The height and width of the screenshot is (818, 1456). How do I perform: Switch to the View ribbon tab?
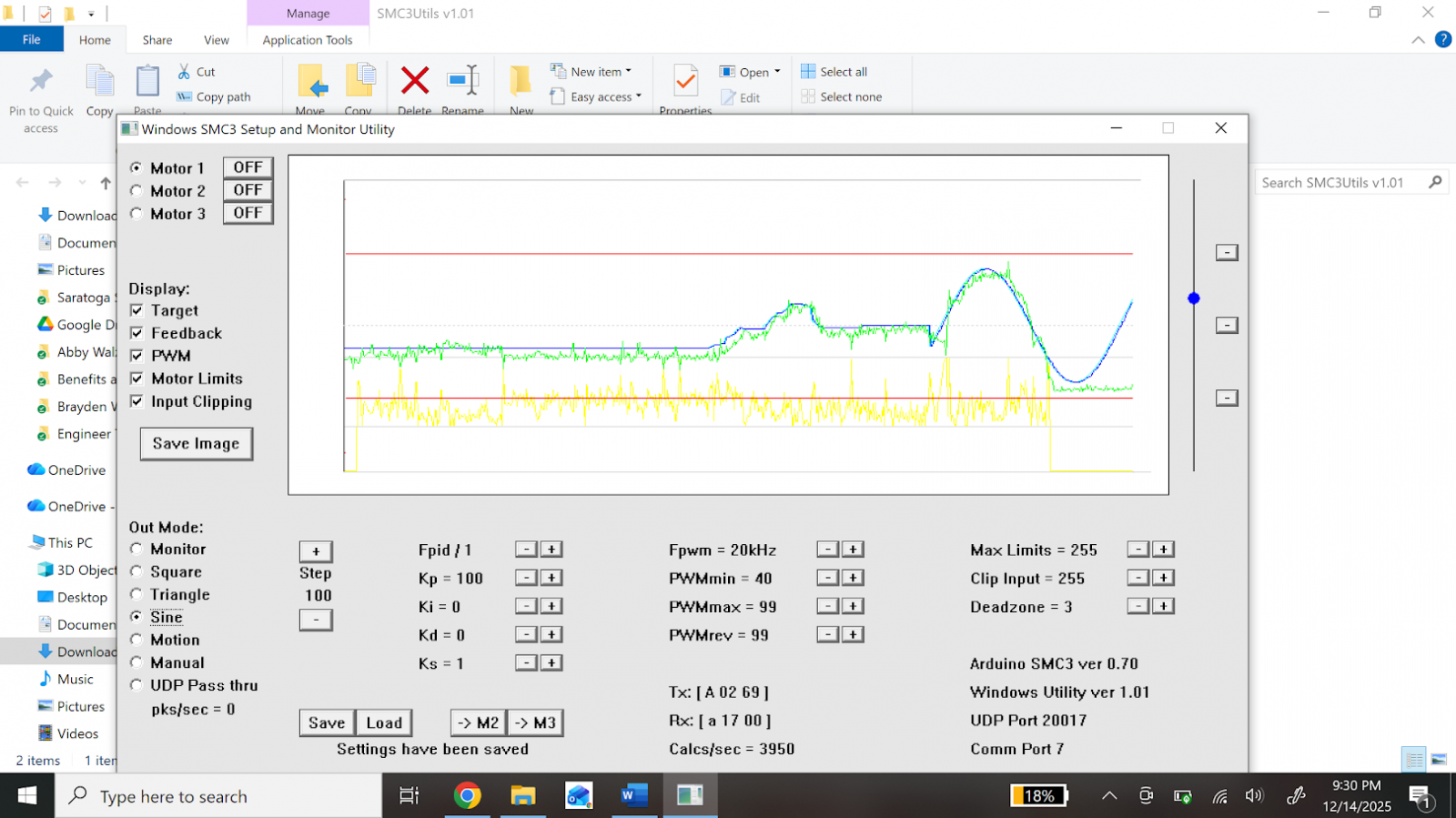click(x=217, y=40)
